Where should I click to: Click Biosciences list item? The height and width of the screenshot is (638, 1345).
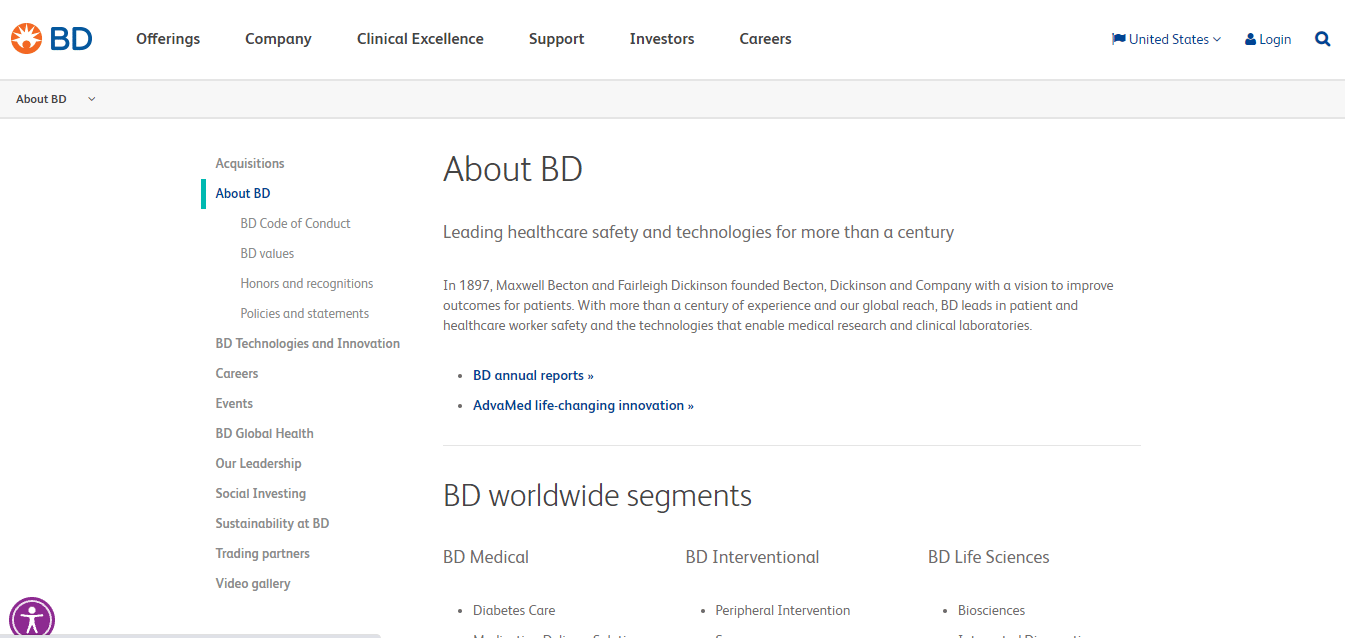point(991,611)
